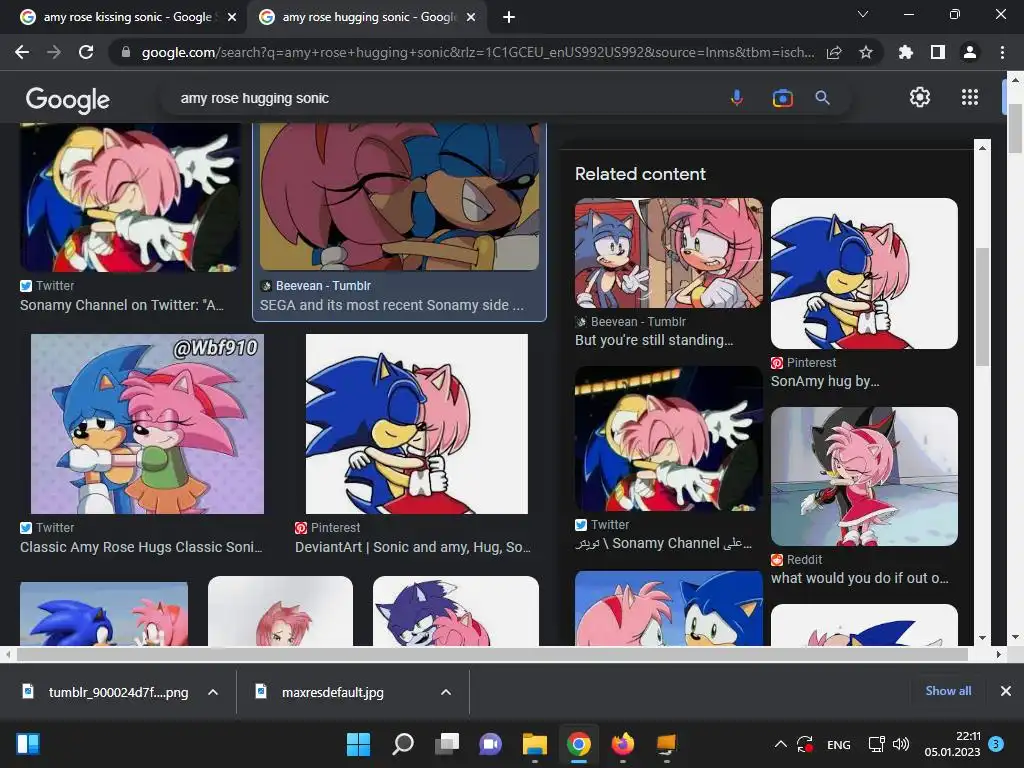This screenshot has height=768, width=1024.
Task: Expand options for tumblr png download
Action: (213, 692)
